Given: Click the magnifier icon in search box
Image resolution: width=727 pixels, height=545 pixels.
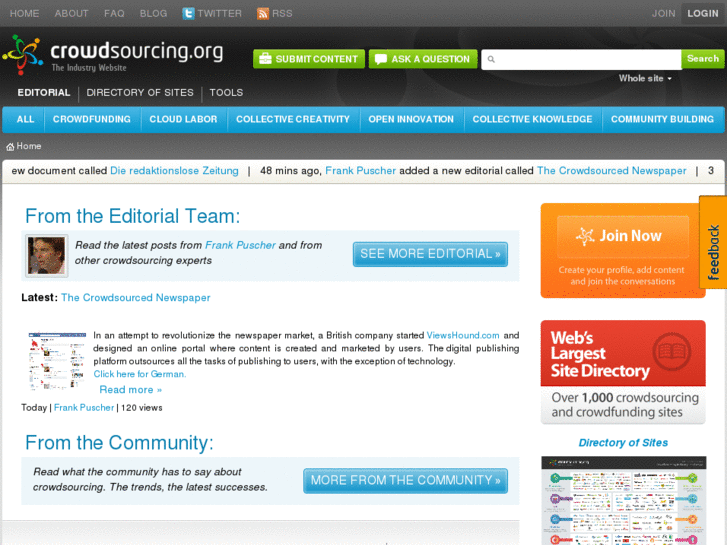Looking at the screenshot, I should (491, 59).
